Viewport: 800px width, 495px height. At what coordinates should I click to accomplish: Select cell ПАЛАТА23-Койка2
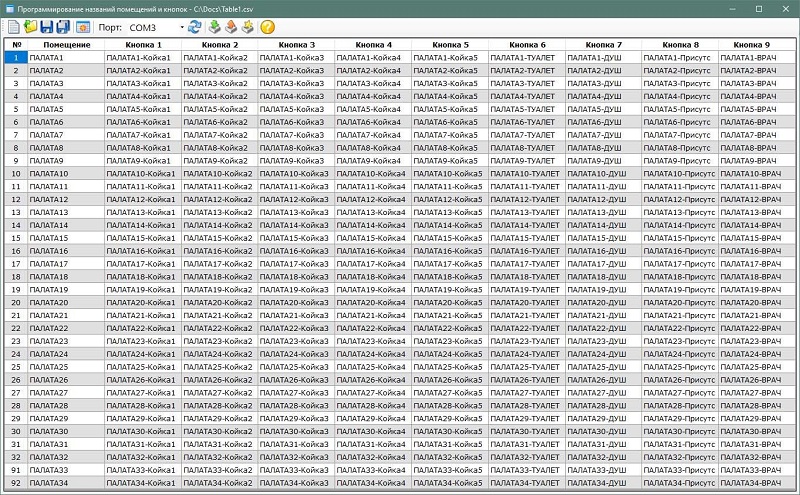[x=220, y=341]
